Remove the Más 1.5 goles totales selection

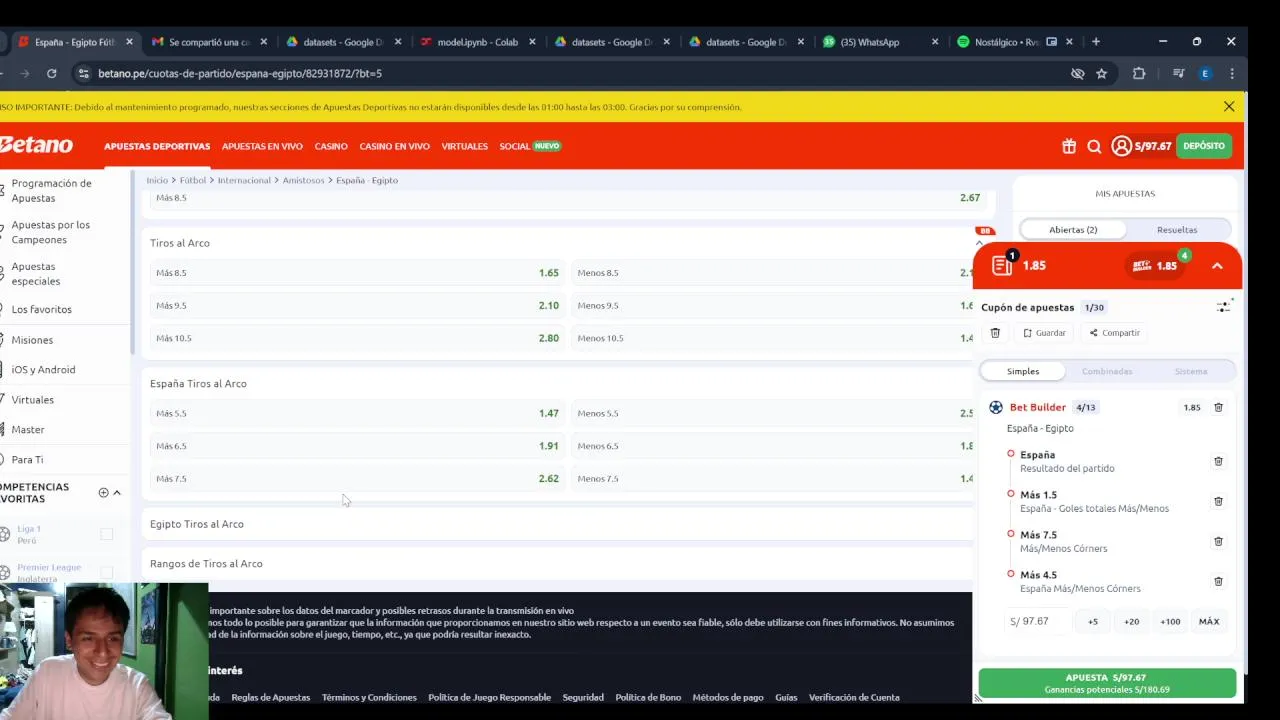(x=1218, y=501)
